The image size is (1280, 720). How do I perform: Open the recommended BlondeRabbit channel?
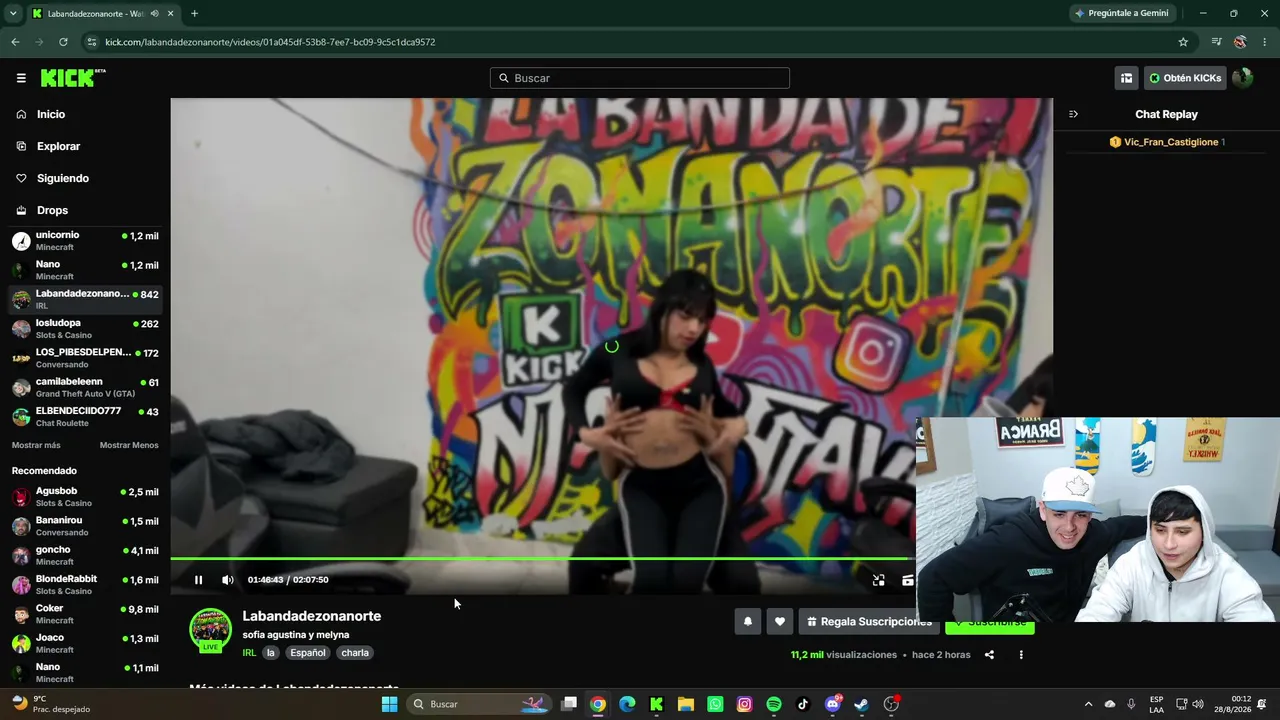(85, 585)
